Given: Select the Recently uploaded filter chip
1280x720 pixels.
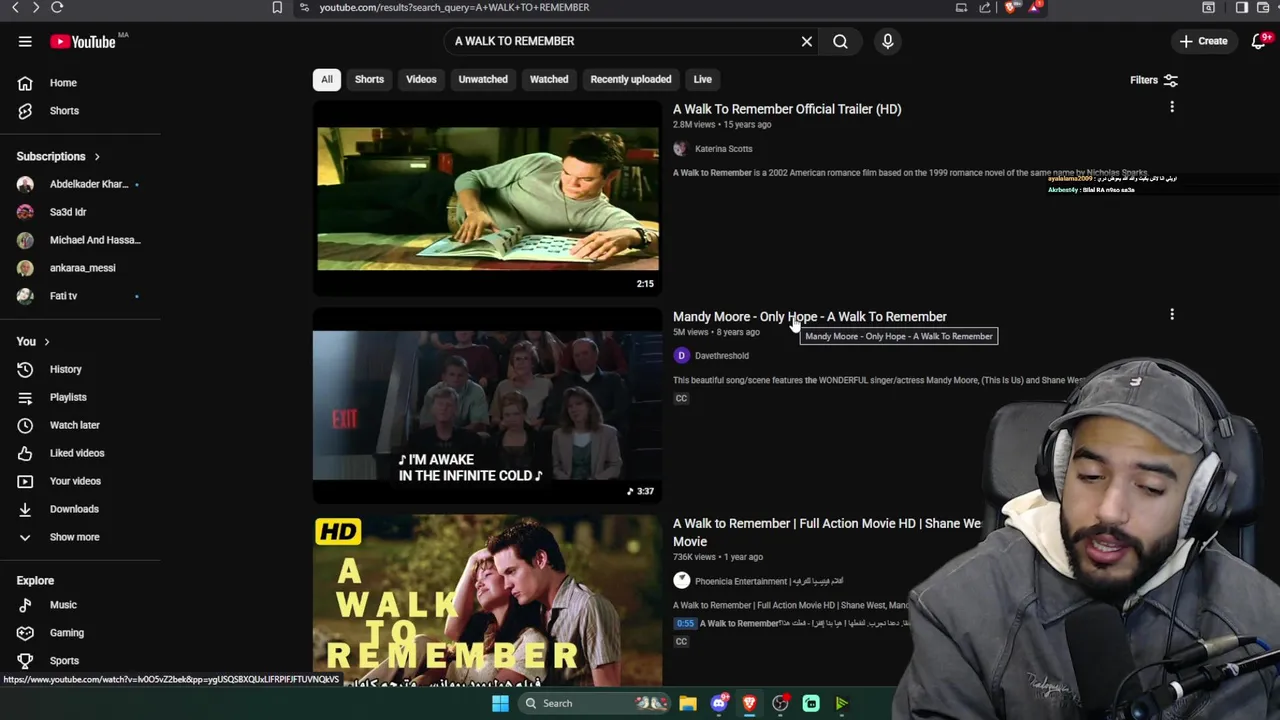Looking at the screenshot, I should point(631,79).
